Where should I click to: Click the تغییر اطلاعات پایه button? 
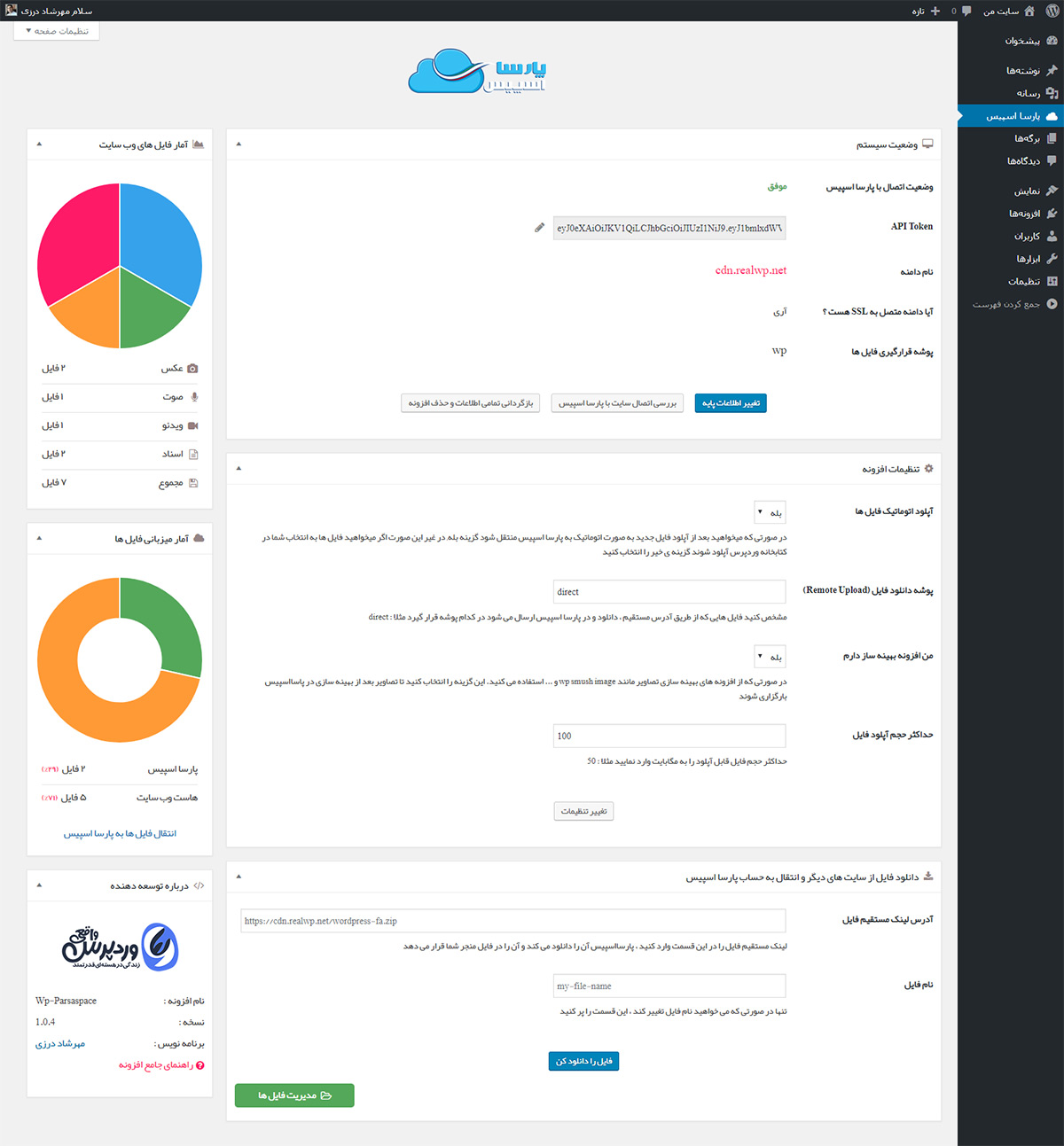coord(731,403)
